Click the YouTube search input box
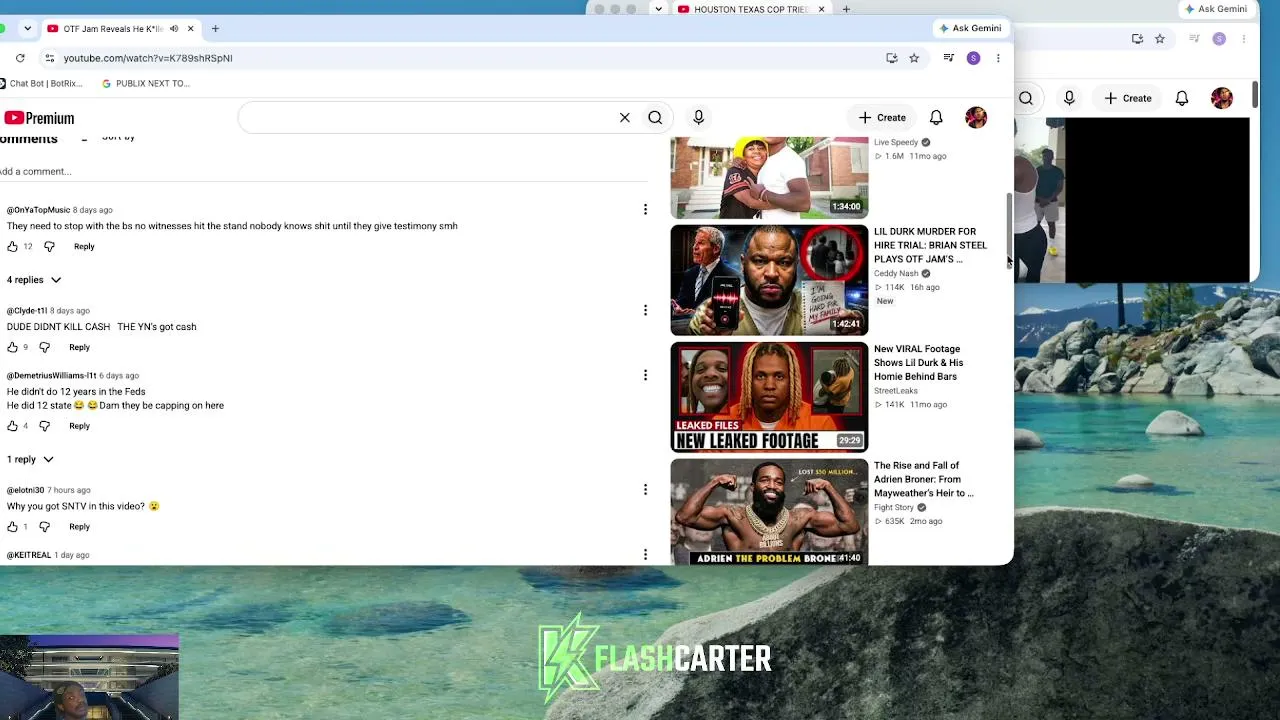The width and height of the screenshot is (1280, 720). coord(425,118)
